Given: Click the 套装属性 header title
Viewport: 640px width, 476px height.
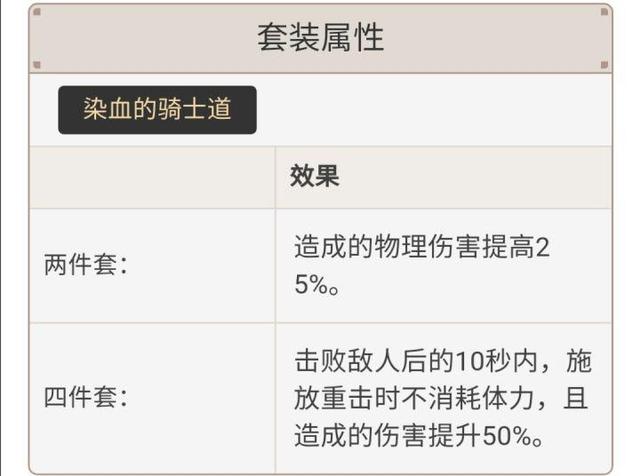Looking at the screenshot, I should [320, 38].
